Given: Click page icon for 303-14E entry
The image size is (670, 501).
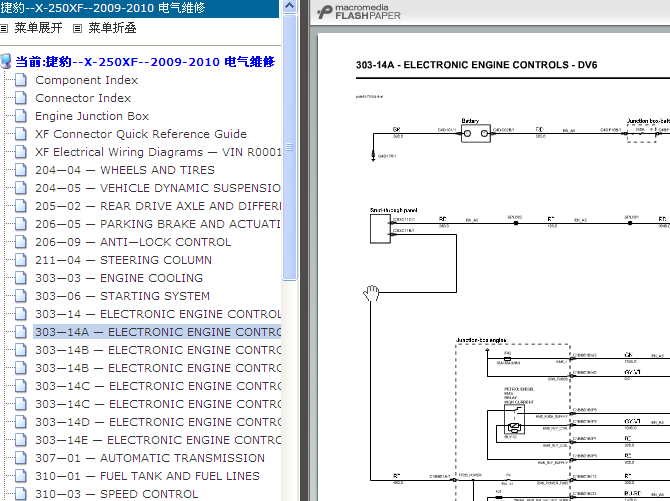Looking at the screenshot, I should click(21, 440).
